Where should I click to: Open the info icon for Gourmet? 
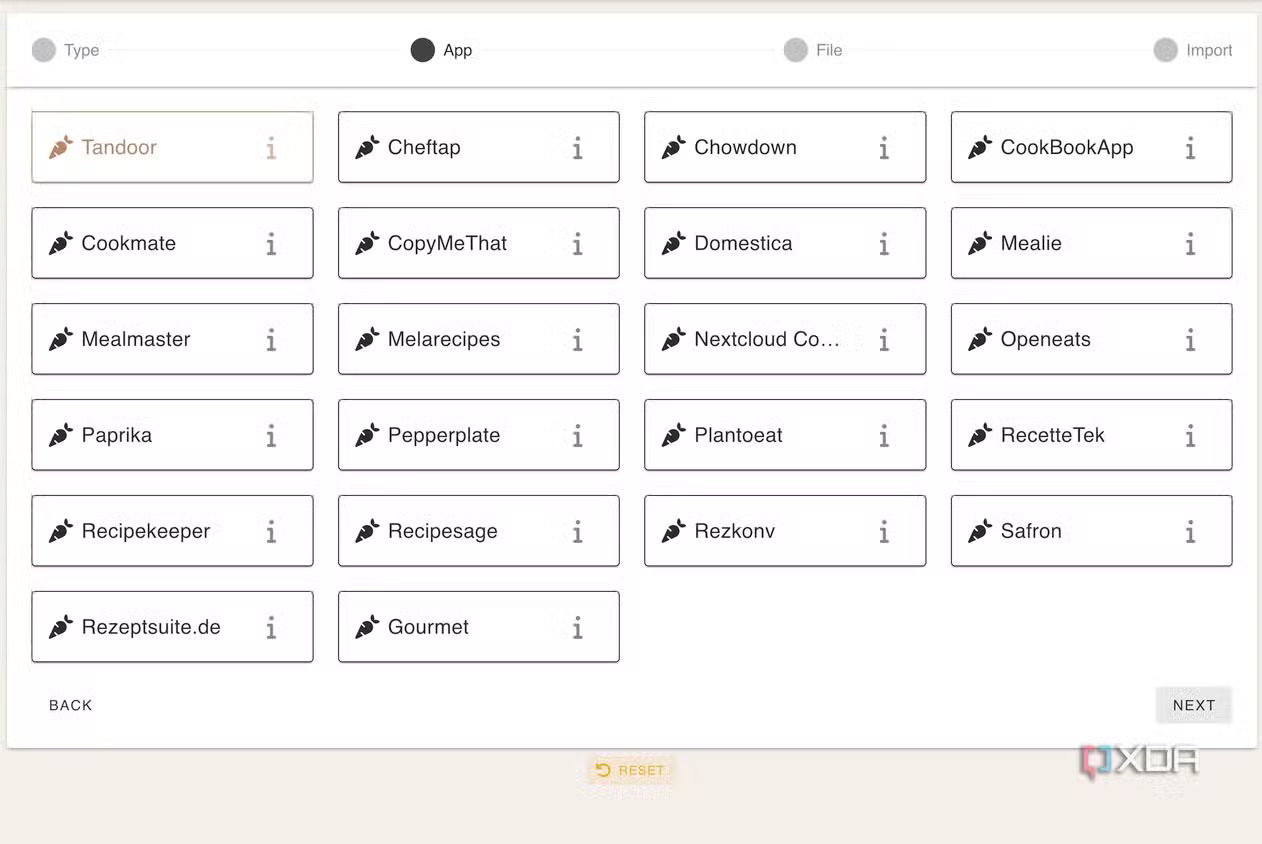[x=577, y=628]
